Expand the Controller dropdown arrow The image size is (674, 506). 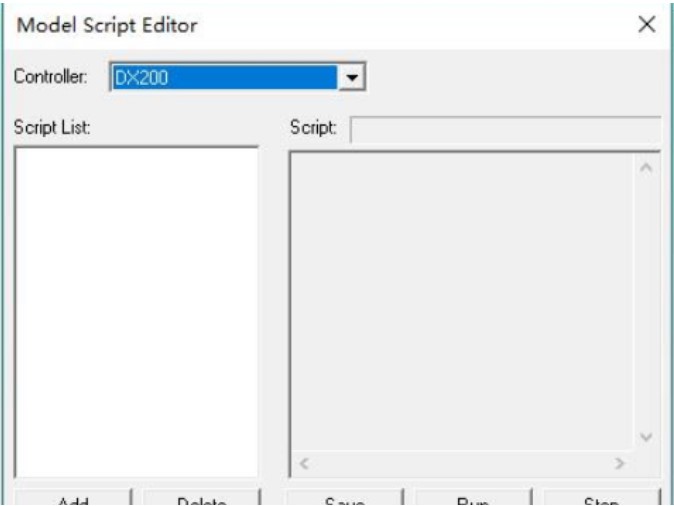coord(350,77)
